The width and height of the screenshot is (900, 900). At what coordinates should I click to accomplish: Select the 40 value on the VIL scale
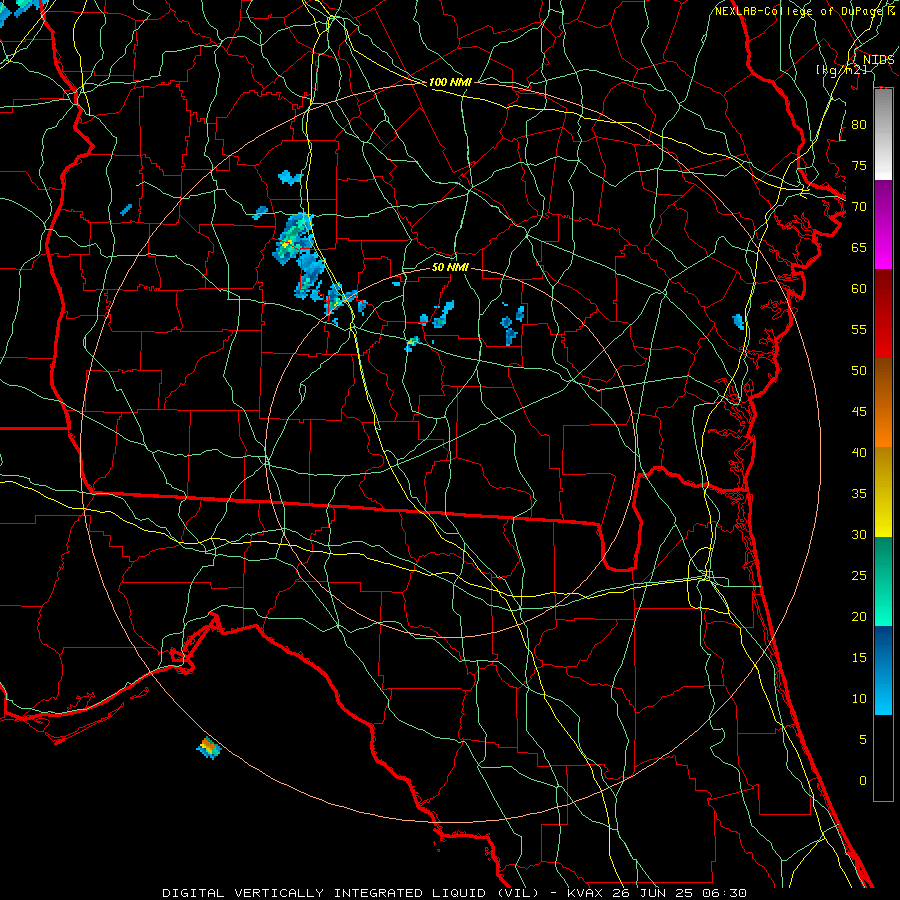(859, 452)
